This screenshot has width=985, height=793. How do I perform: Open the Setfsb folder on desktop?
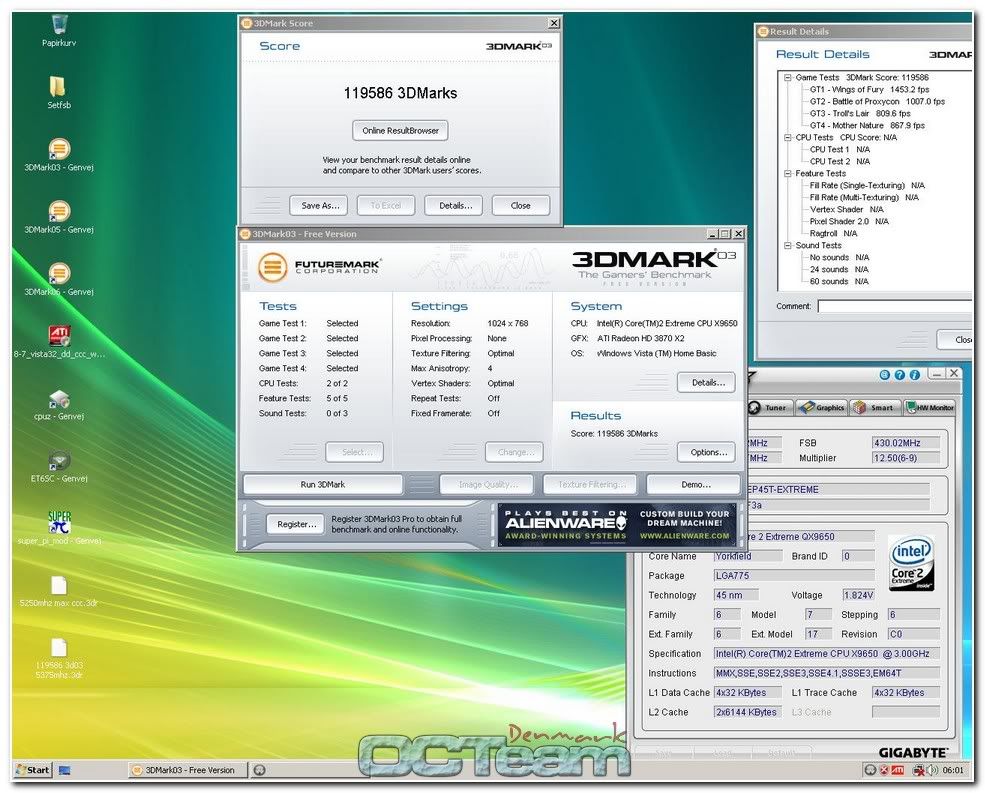click(57, 86)
